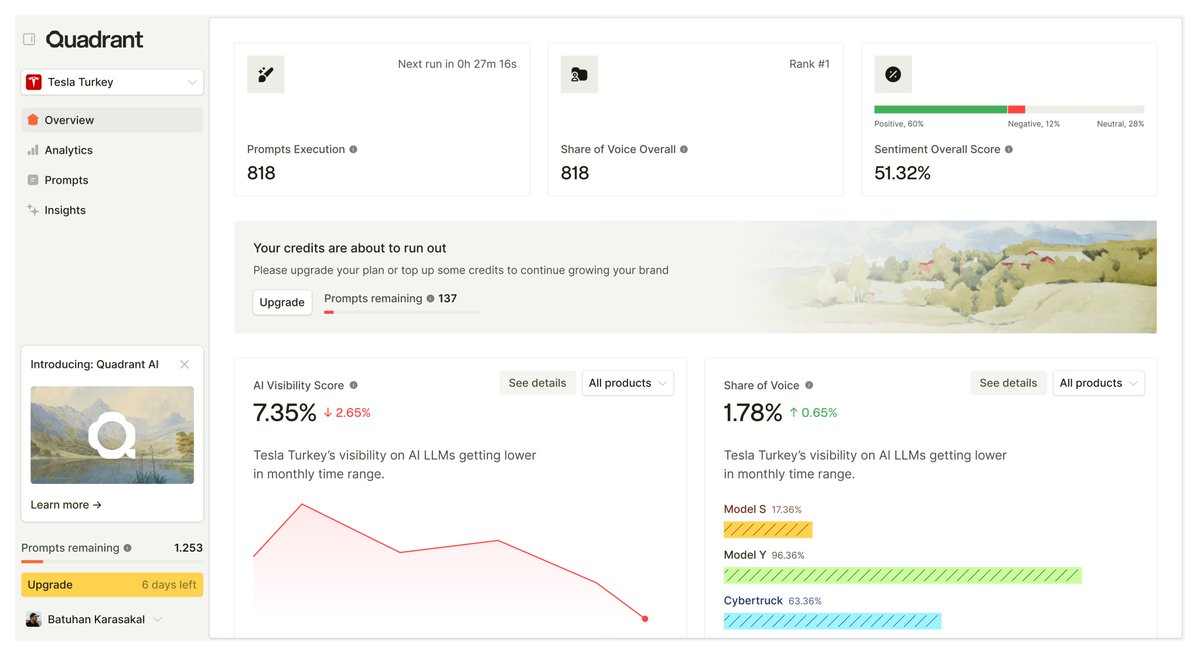Screen dimensions: 1200x656
Task: Click the 'Neutral, 28%' label
Action: [x=1120, y=124]
